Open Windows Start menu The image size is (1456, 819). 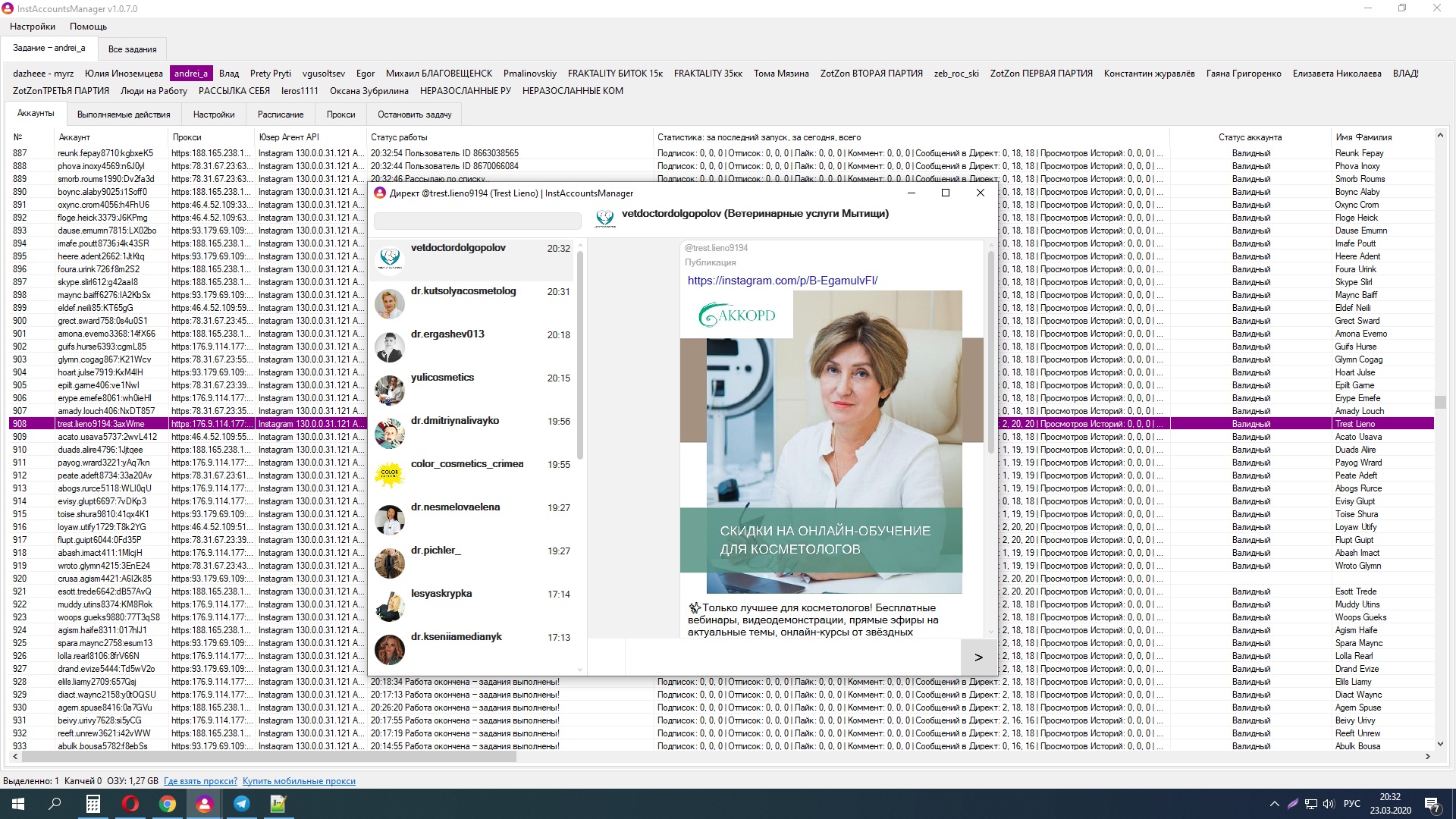[18, 804]
